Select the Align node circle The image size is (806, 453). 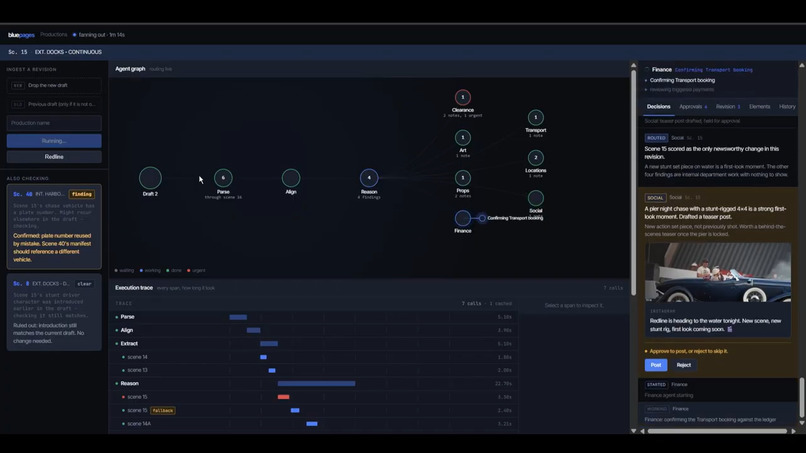[291, 178]
